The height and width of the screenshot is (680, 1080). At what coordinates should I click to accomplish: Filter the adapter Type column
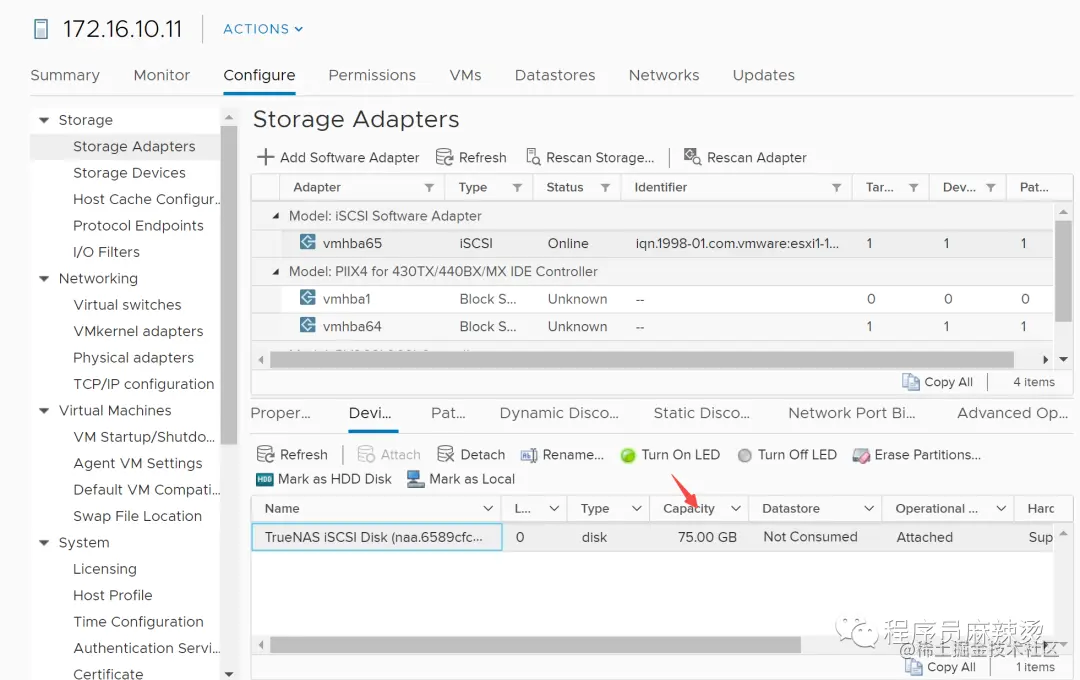click(x=517, y=187)
